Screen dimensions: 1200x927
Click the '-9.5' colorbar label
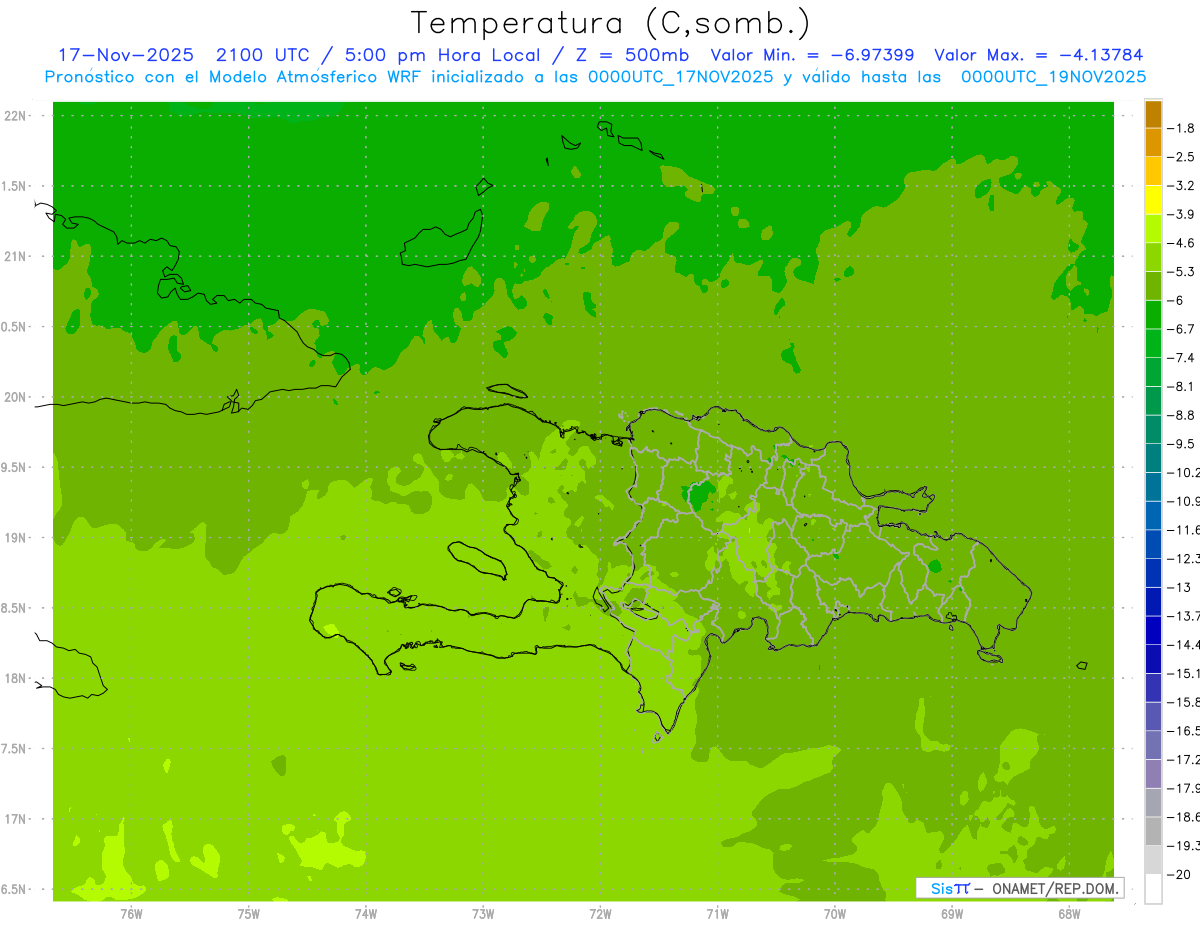pos(1181,444)
